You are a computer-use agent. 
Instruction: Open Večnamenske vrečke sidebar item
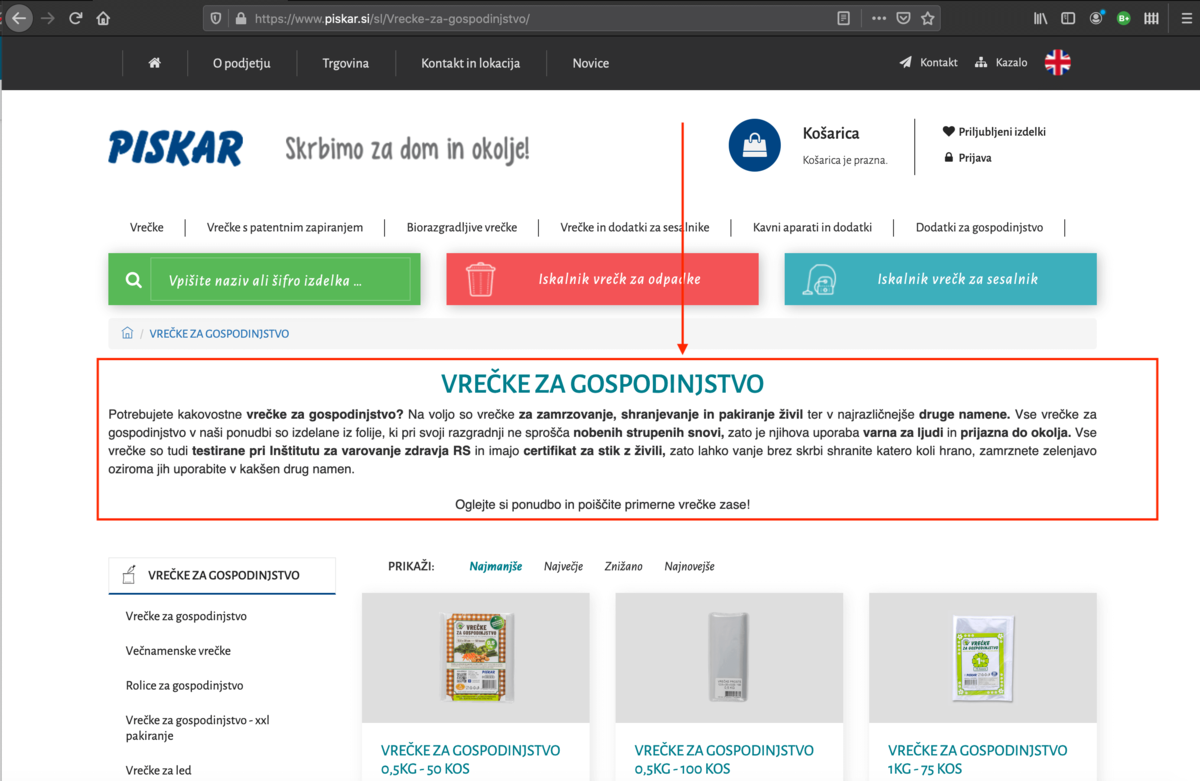pyautogui.click(x=178, y=650)
